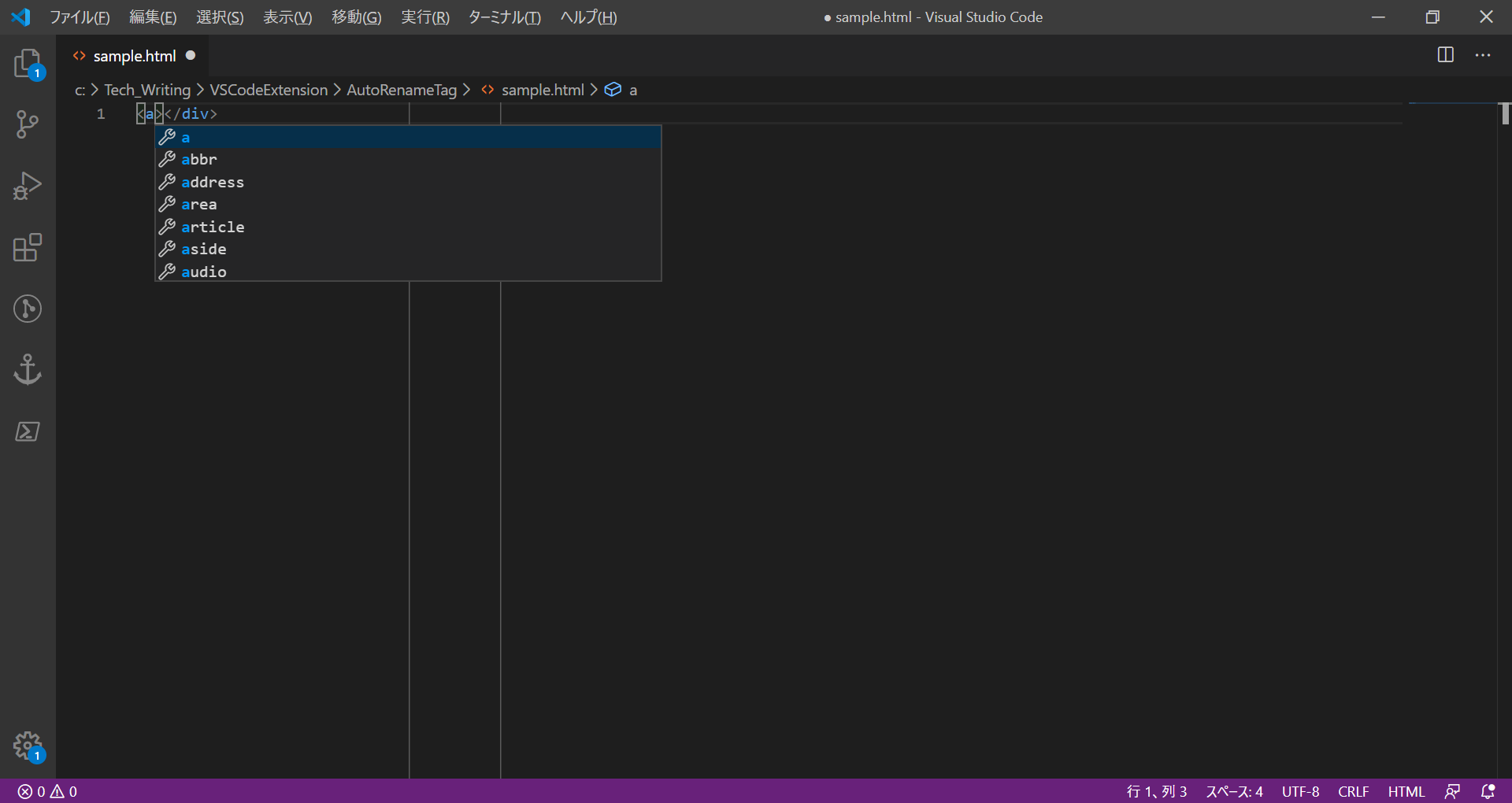Open the Manage gear icon
This screenshot has height=803, width=1512.
click(28, 745)
